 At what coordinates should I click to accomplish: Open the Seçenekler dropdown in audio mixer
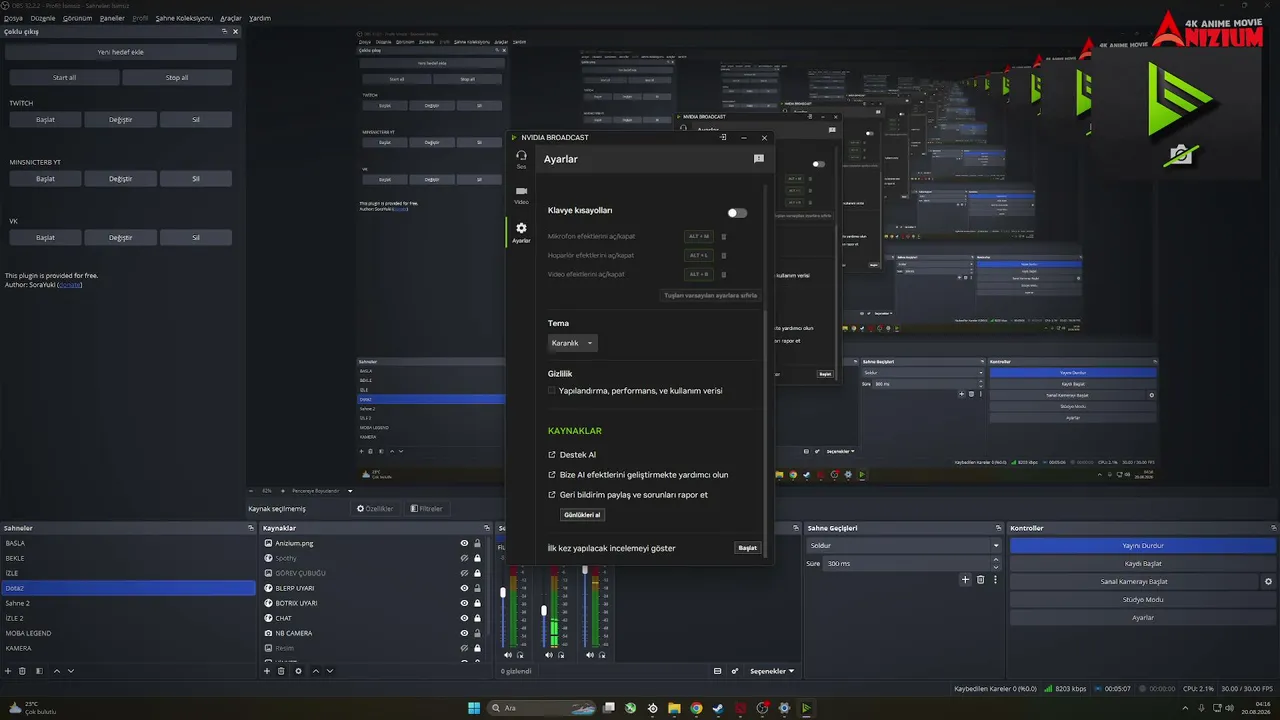coord(772,671)
